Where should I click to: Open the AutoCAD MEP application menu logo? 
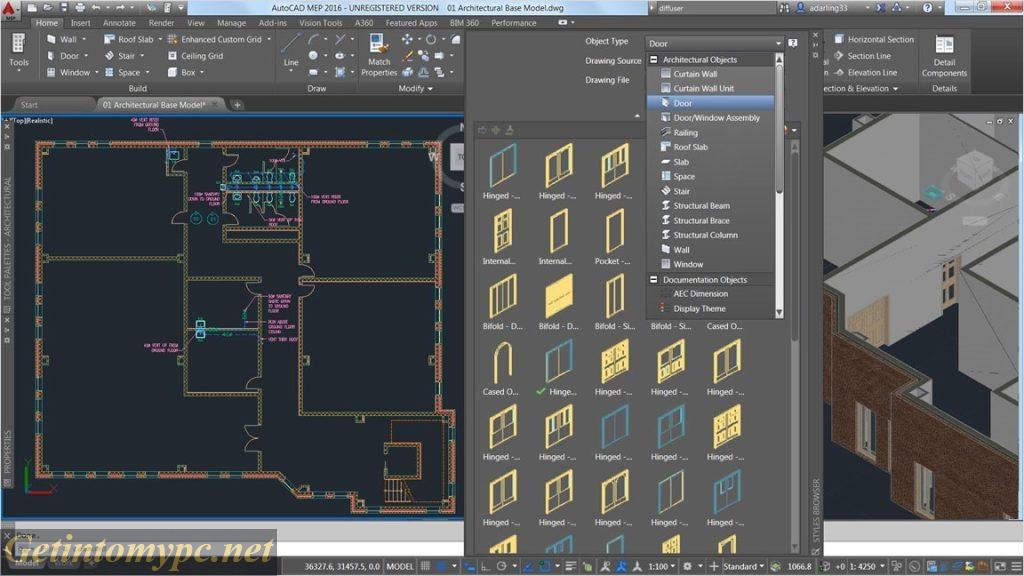point(9,9)
